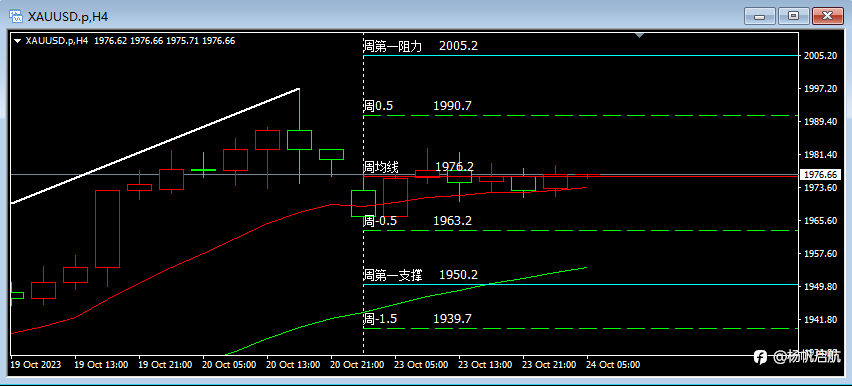Click the 20 Oct 05:00 time label

coord(229,364)
